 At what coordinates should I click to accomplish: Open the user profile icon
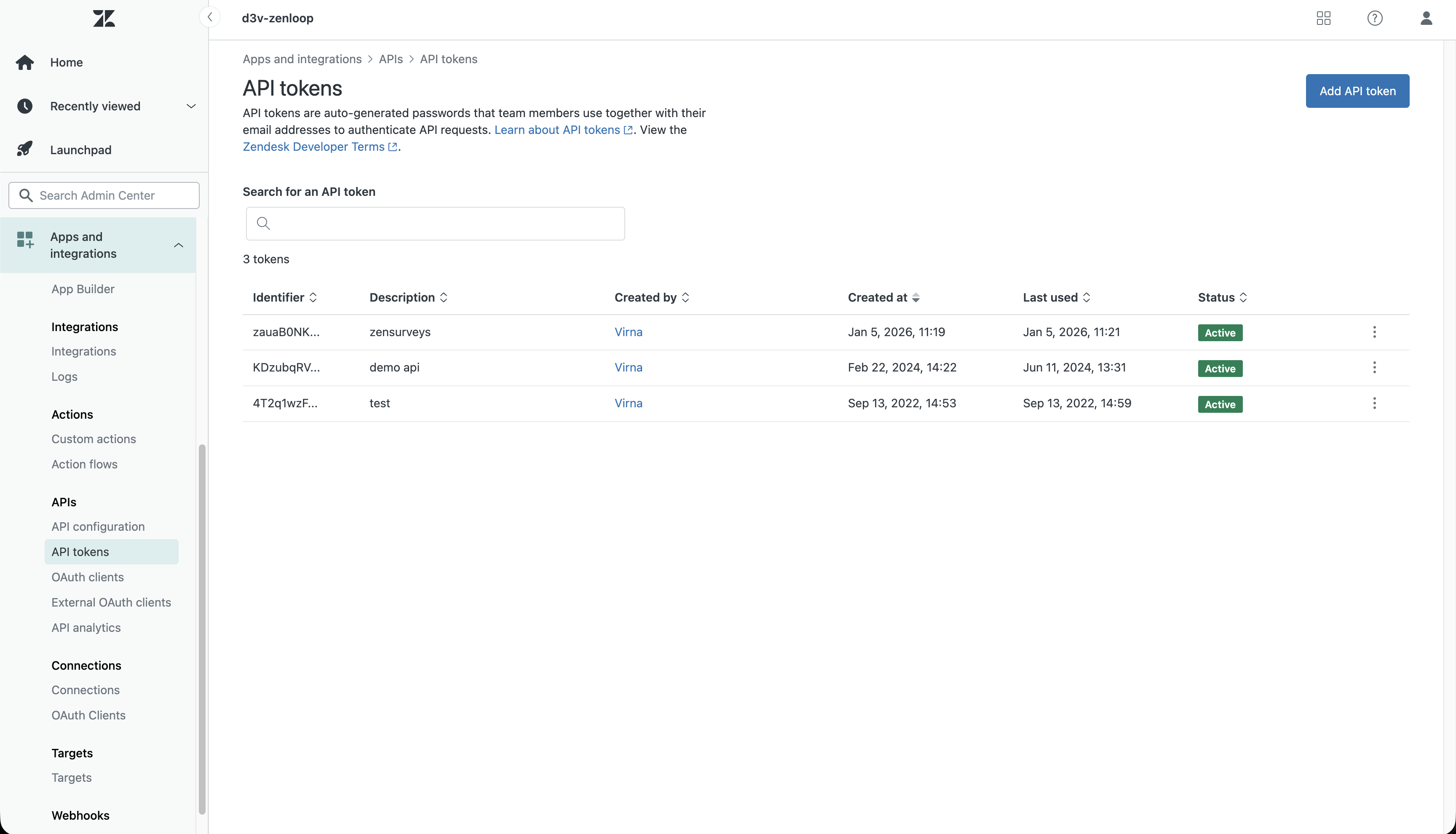tap(1426, 19)
